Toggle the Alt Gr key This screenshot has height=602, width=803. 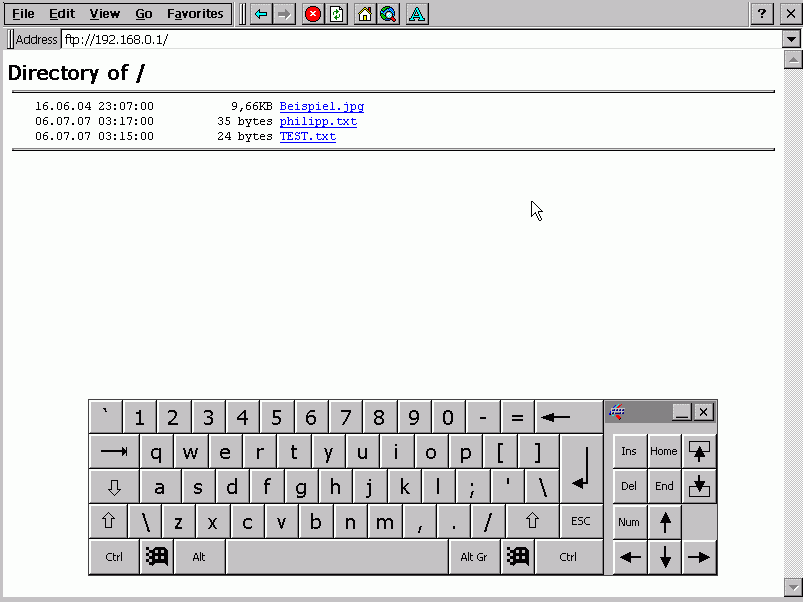(474, 556)
